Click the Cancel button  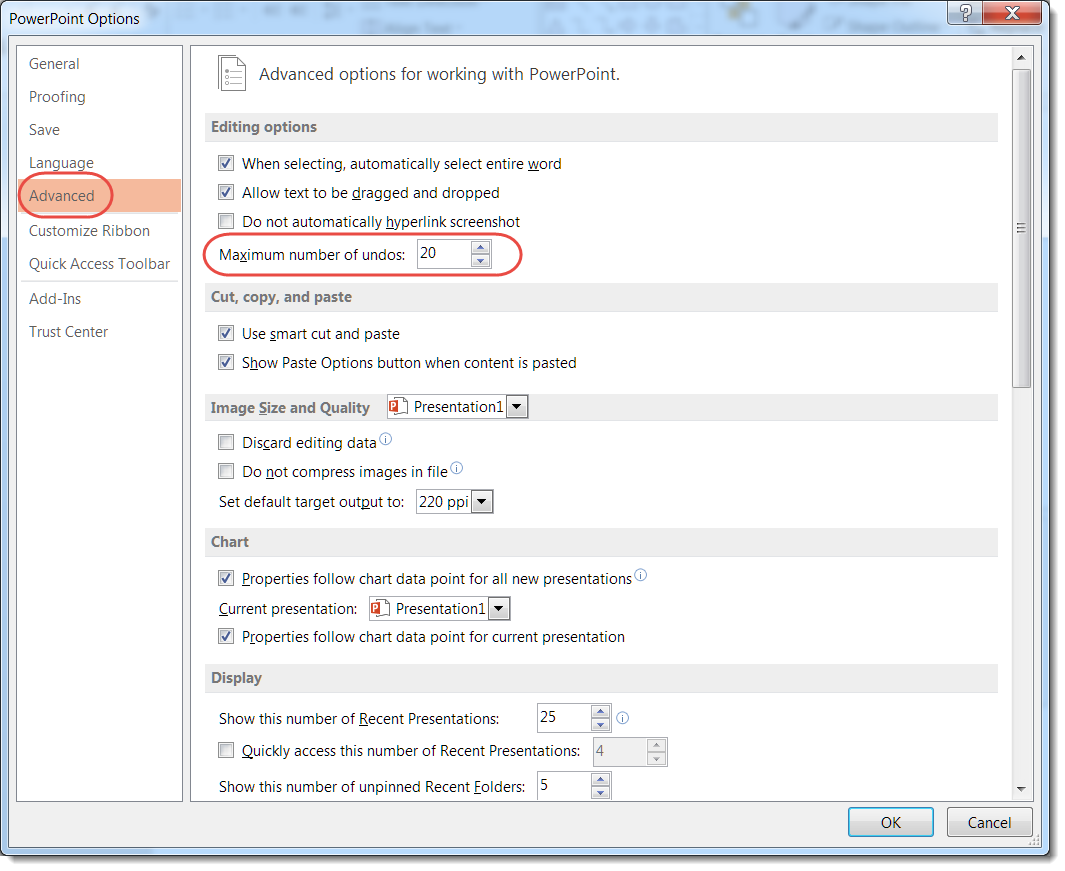[989, 822]
